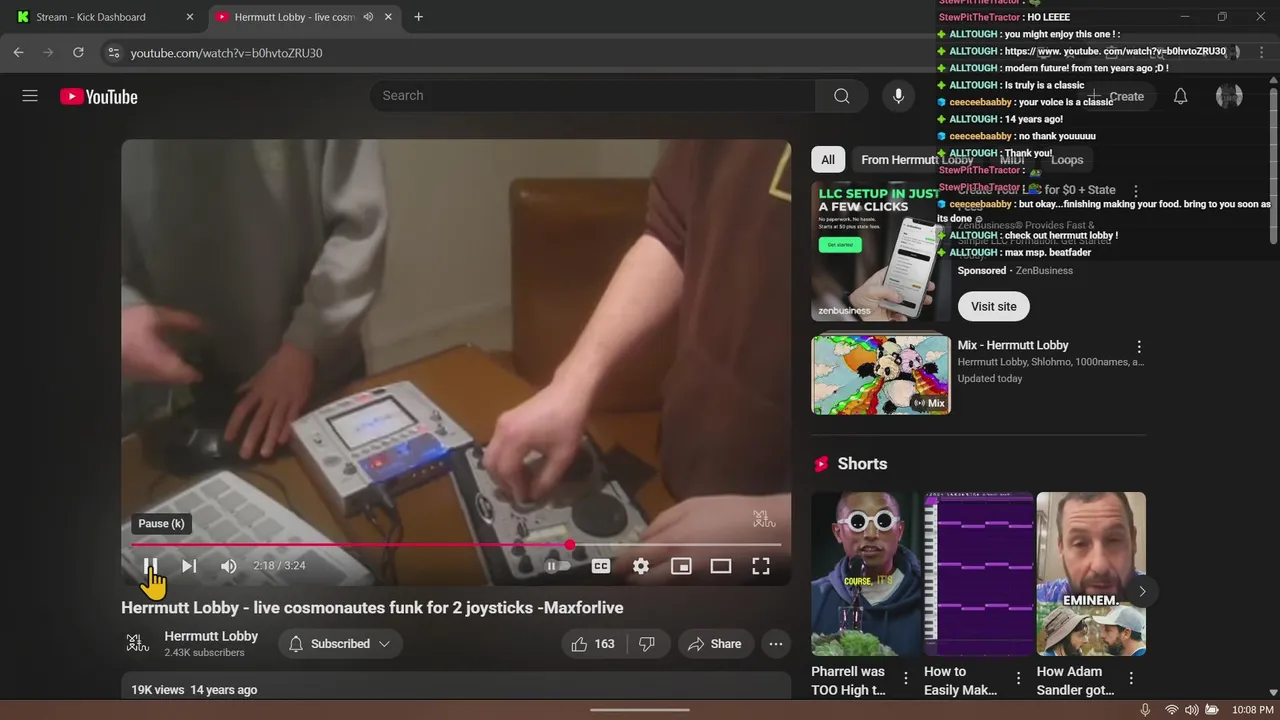The height and width of the screenshot is (720, 1280).
Task: Open clock showing 10:08 PM
Action: [x=1253, y=710]
